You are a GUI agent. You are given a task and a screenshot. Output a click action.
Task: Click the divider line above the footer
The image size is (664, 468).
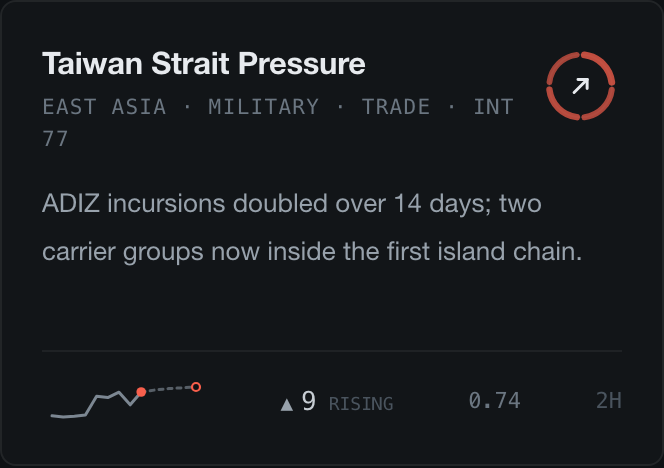point(332,351)
